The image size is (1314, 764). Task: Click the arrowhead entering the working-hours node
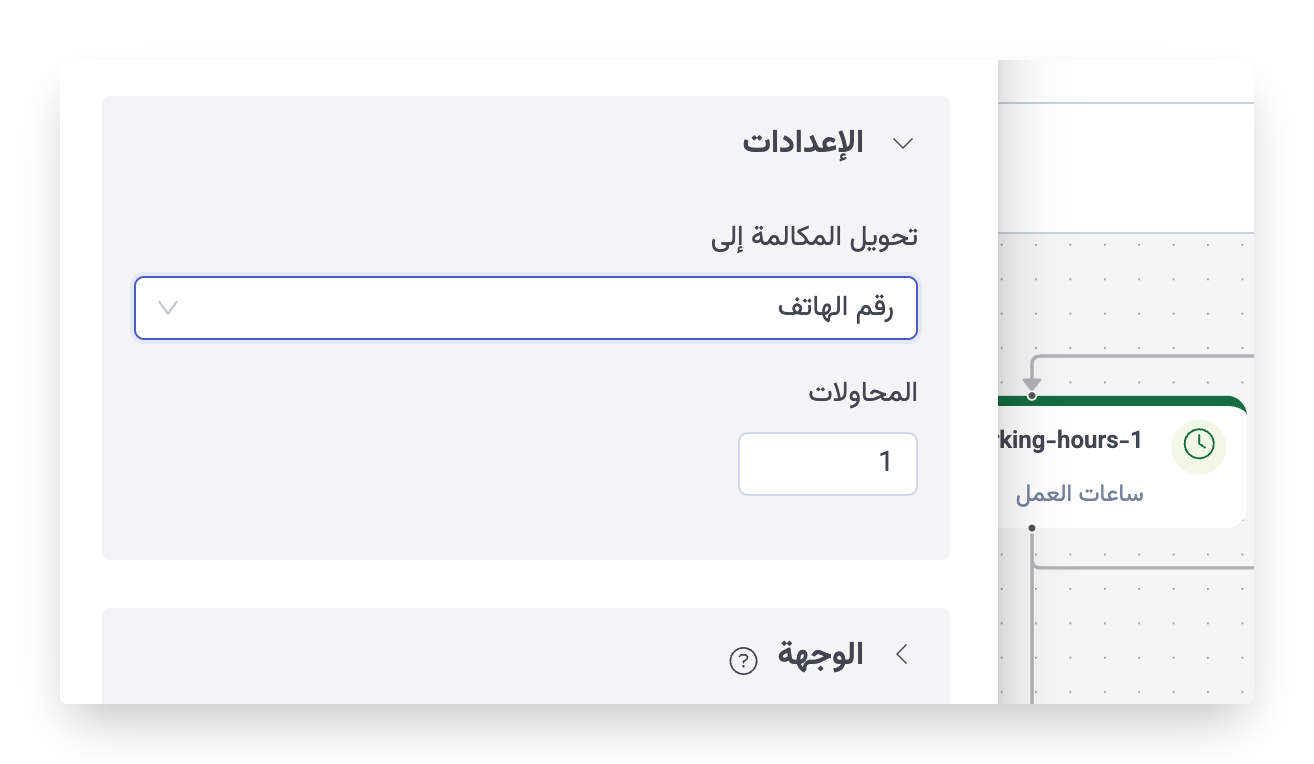coord(1032,384)
